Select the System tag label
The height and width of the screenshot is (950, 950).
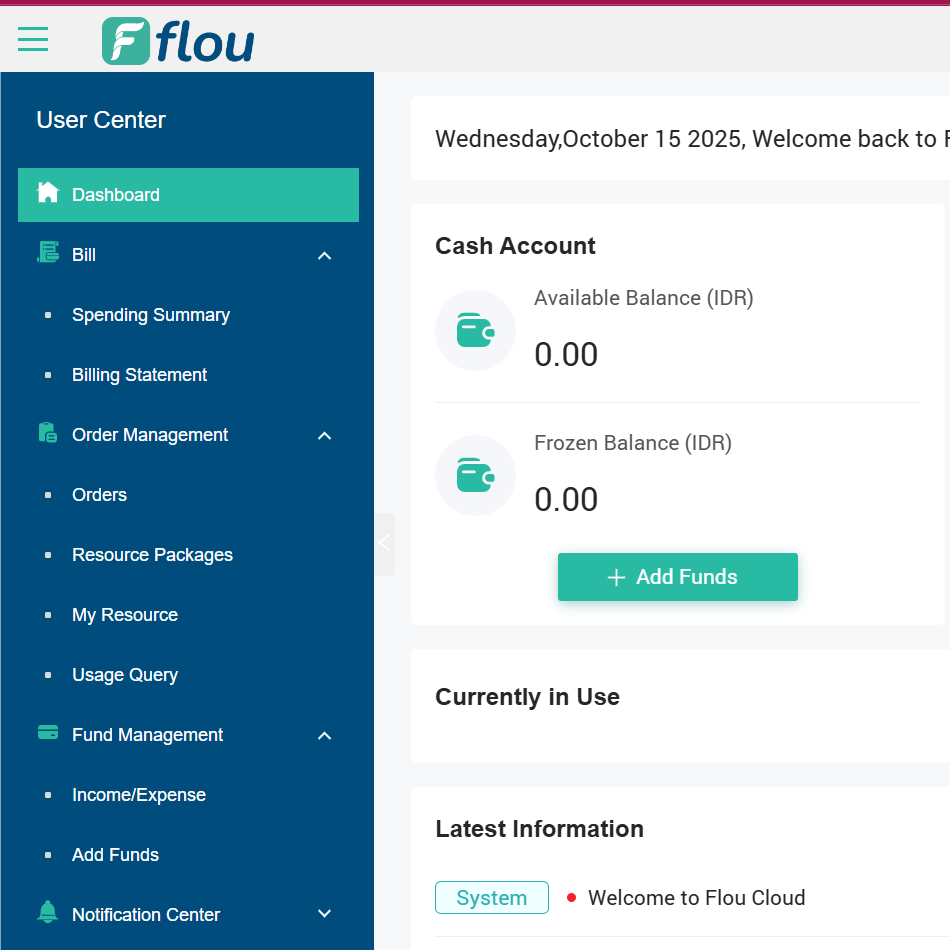pos(492,898)
